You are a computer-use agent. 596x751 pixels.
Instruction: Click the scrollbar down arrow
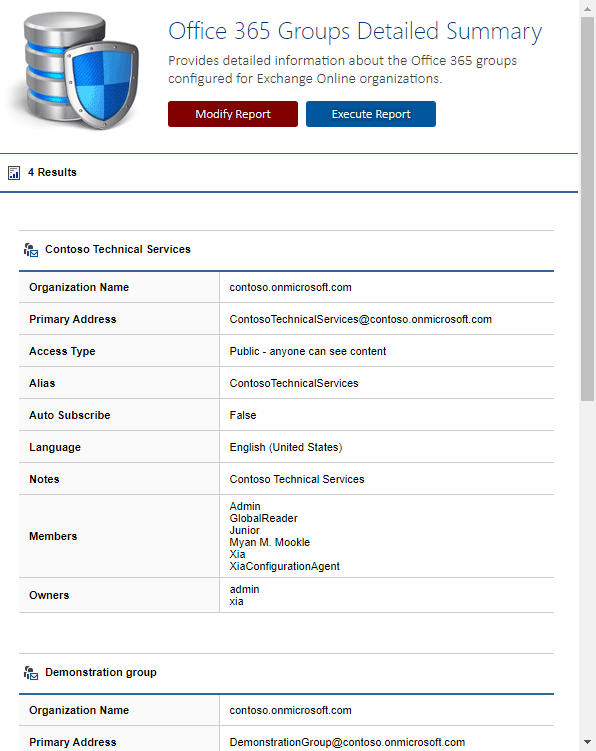pyautogui.click(x=587, y=742)
